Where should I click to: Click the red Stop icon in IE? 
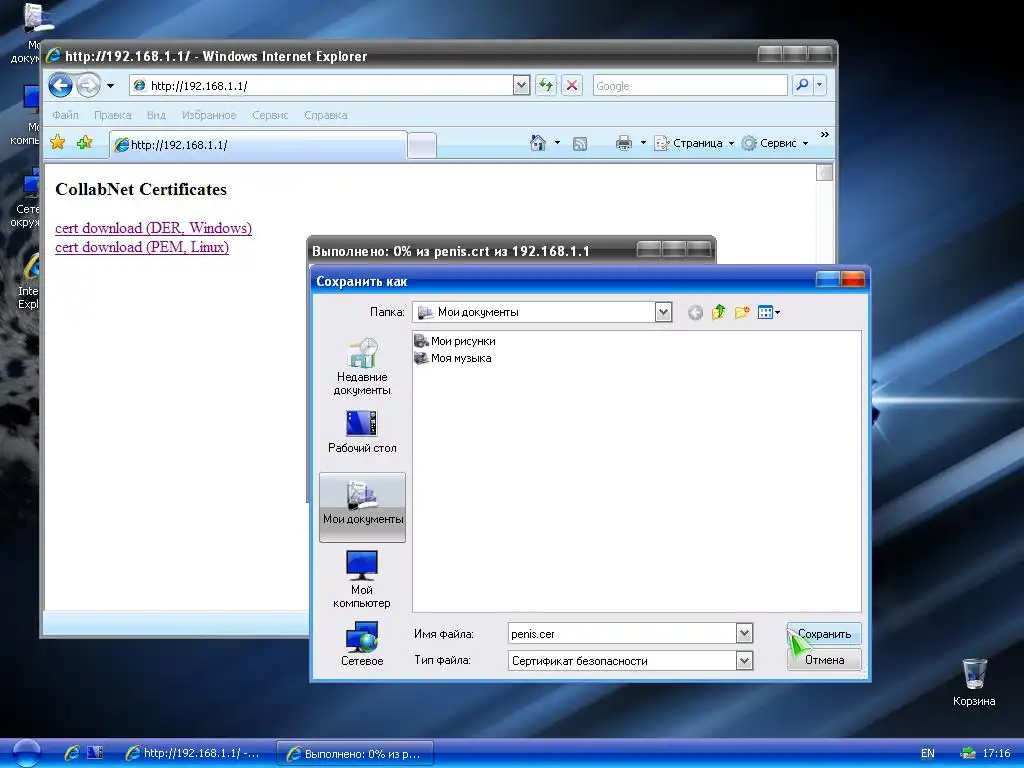pyautogui.click(x=572, y=86)
